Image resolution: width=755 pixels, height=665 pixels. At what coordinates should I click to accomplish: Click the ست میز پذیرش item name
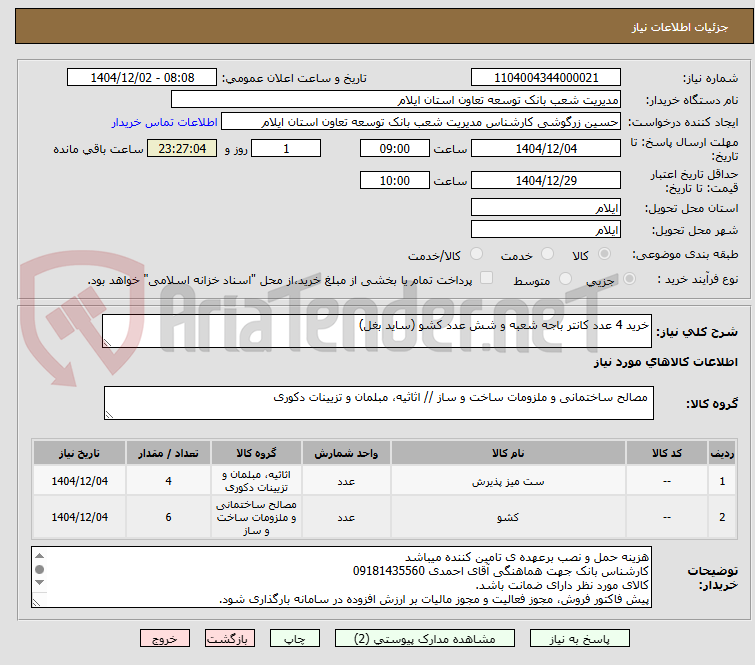pyautogui.click(x=508, y=482)
